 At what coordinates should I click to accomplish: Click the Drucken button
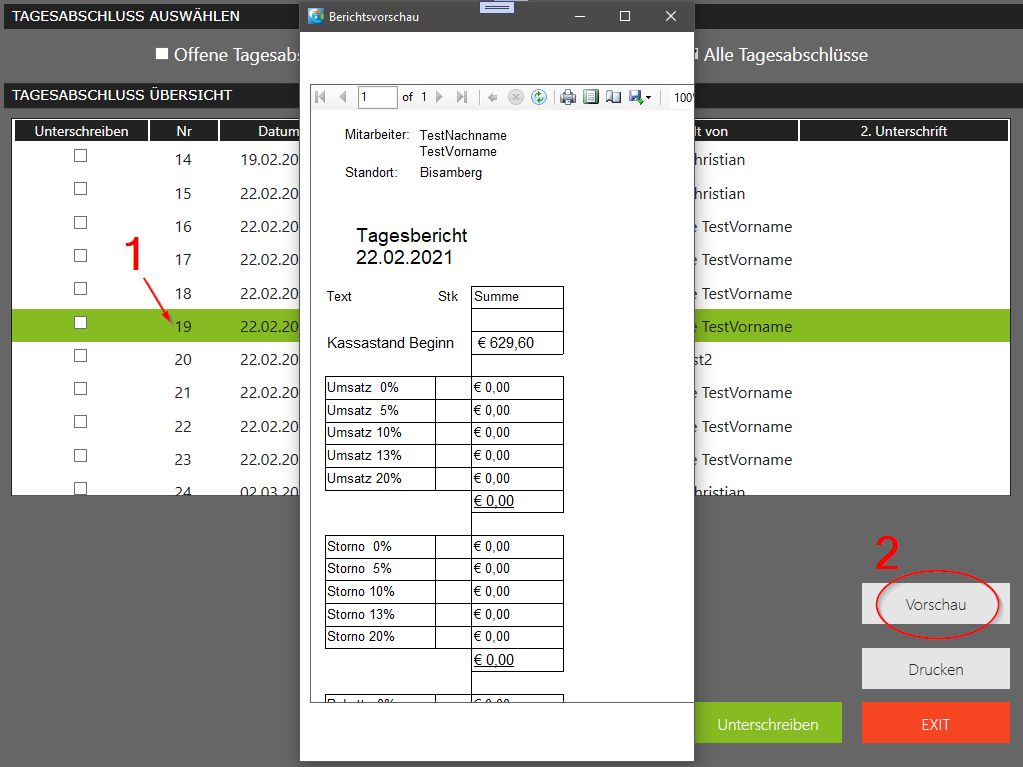coord(936,669)
